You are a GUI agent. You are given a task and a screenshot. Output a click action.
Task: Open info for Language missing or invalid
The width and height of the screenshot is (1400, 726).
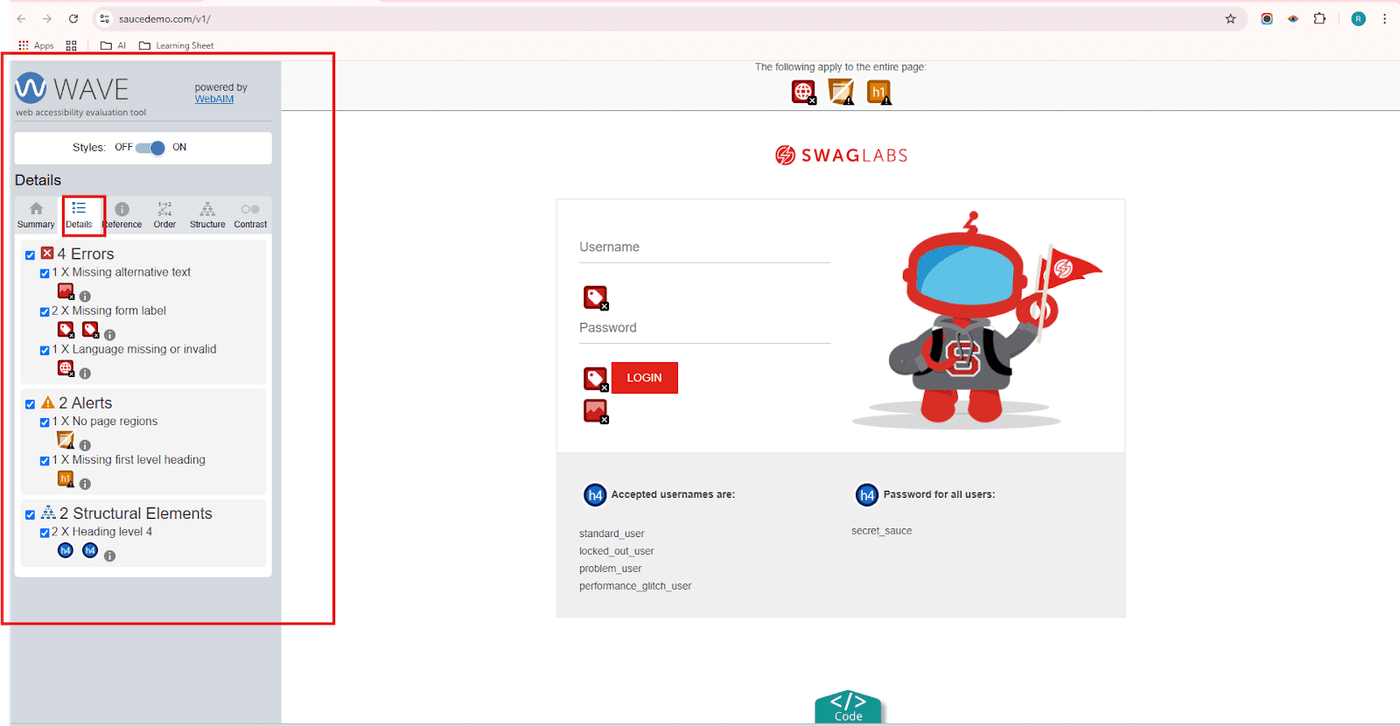(85, 374)
